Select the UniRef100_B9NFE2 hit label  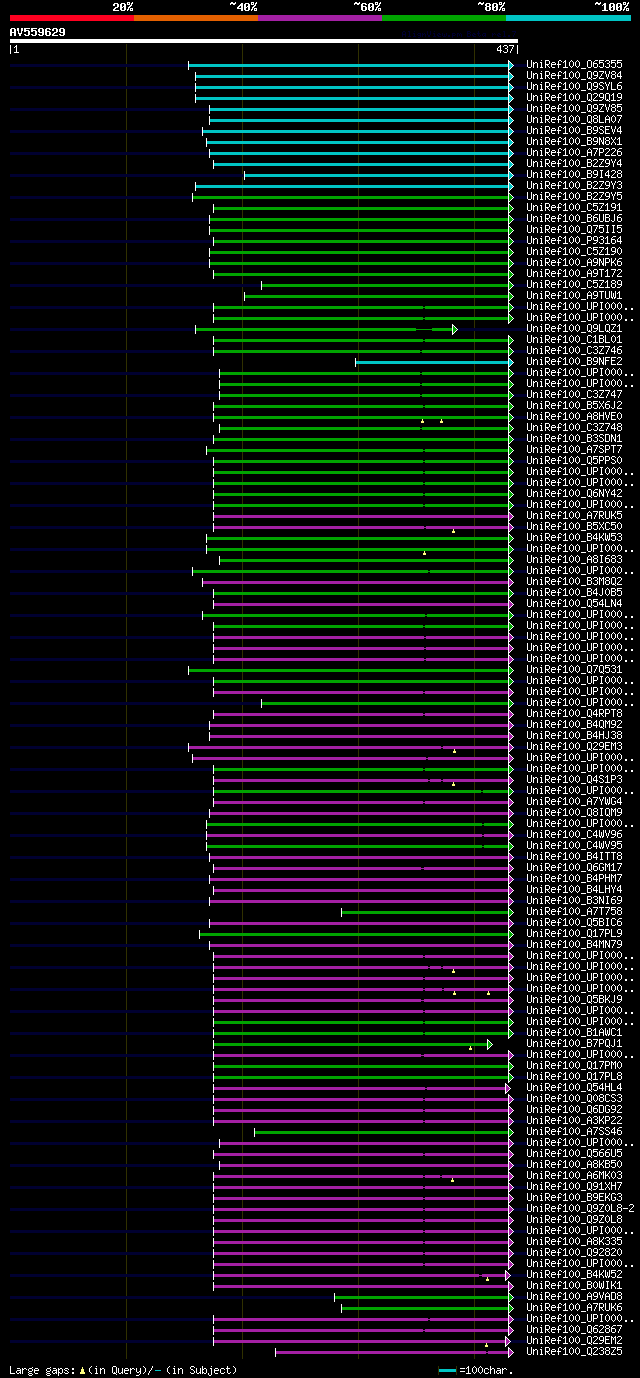(x=574, y=362)
